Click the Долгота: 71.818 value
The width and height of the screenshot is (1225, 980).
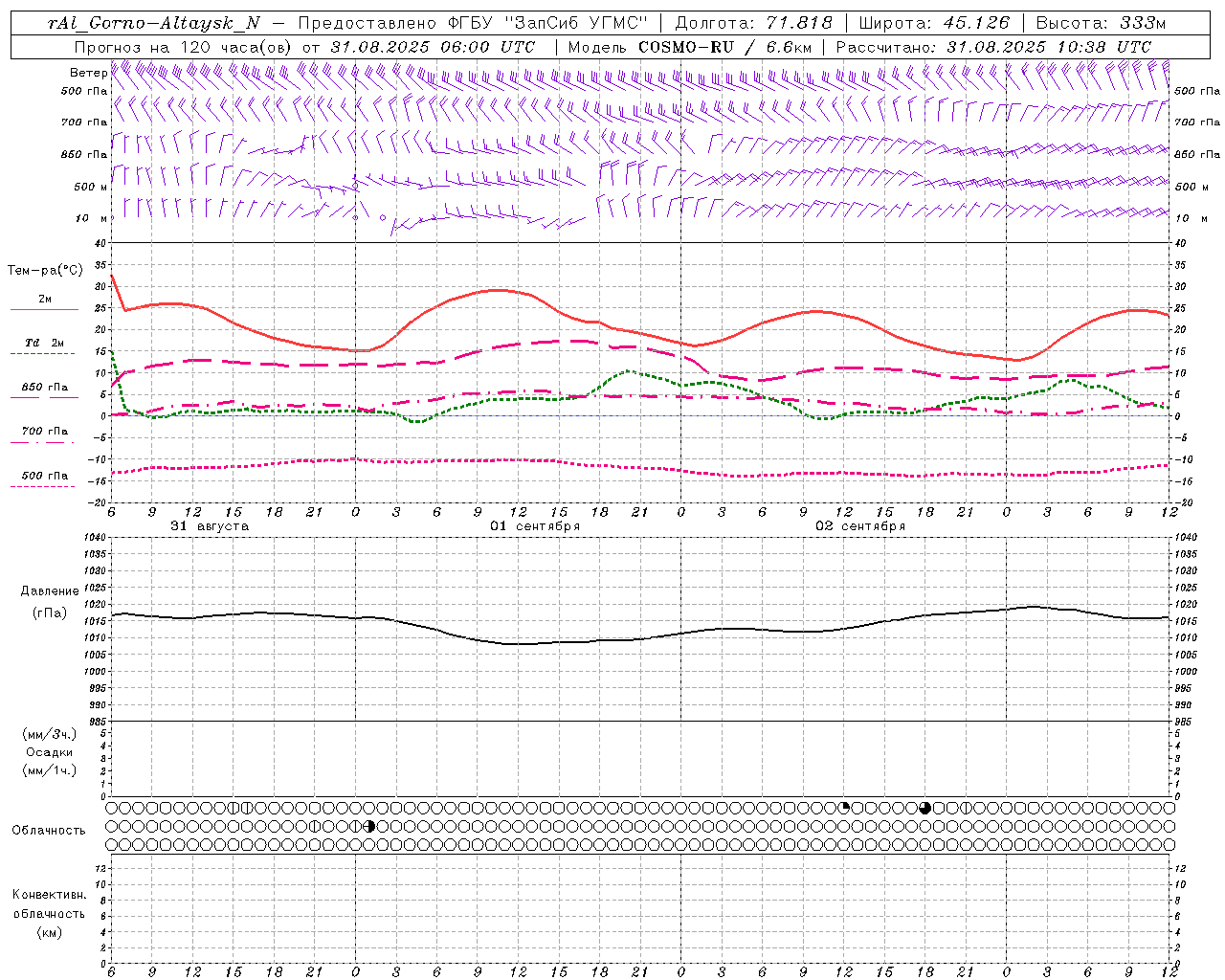pyautogui.click(x=754, y=23)
